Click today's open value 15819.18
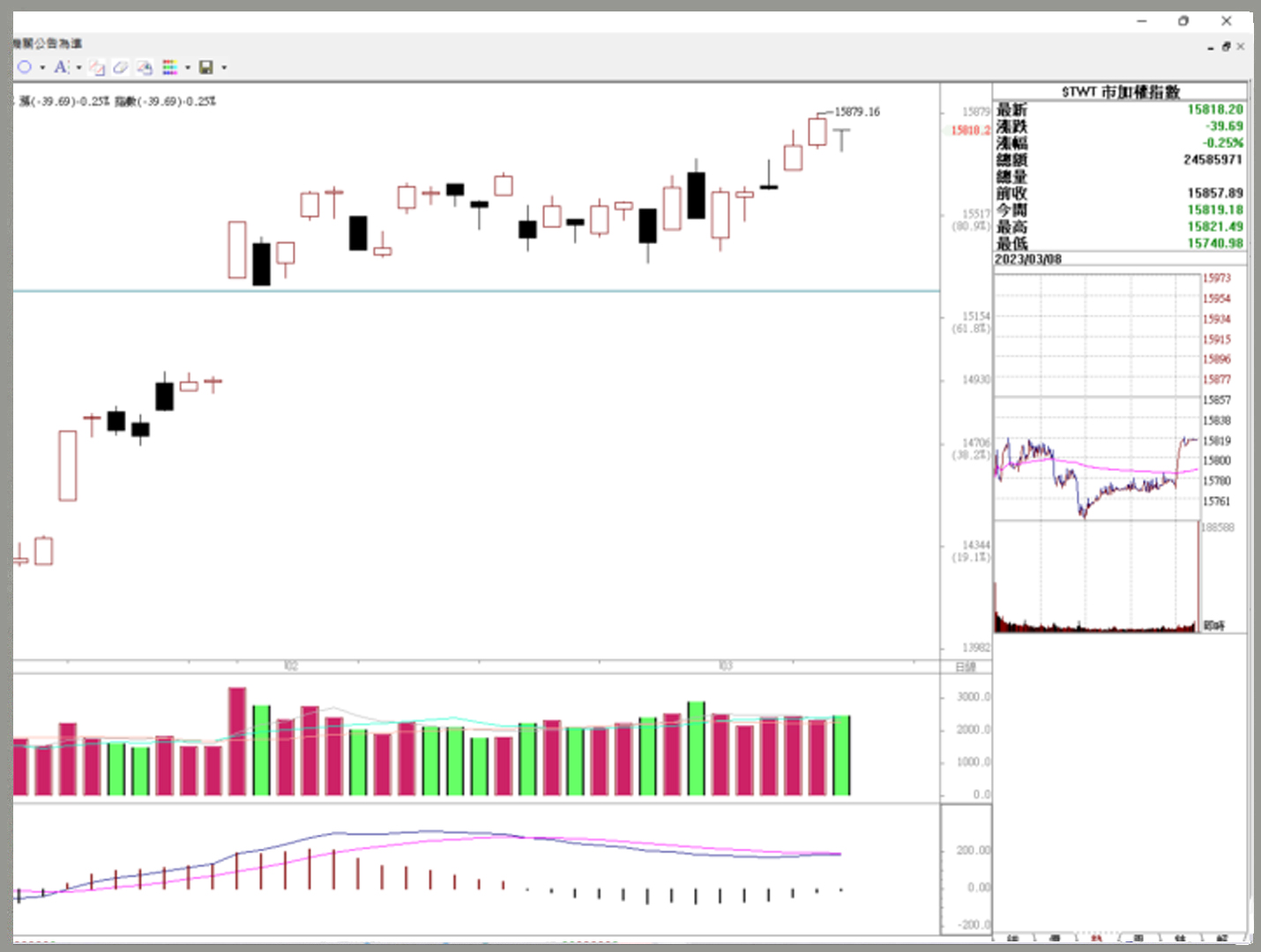 pos(1215,210)
